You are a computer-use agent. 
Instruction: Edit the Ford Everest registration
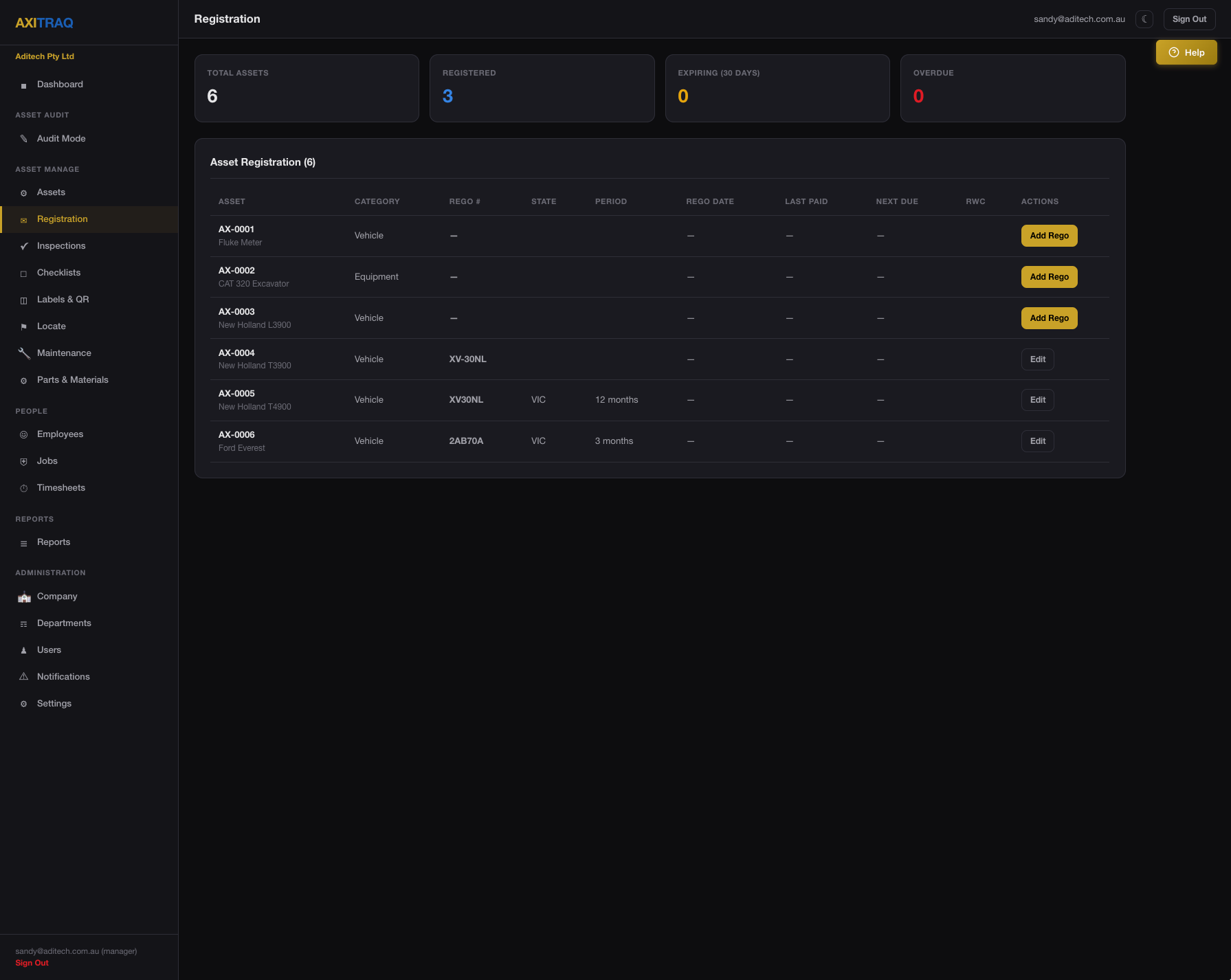pos(1037,441)
